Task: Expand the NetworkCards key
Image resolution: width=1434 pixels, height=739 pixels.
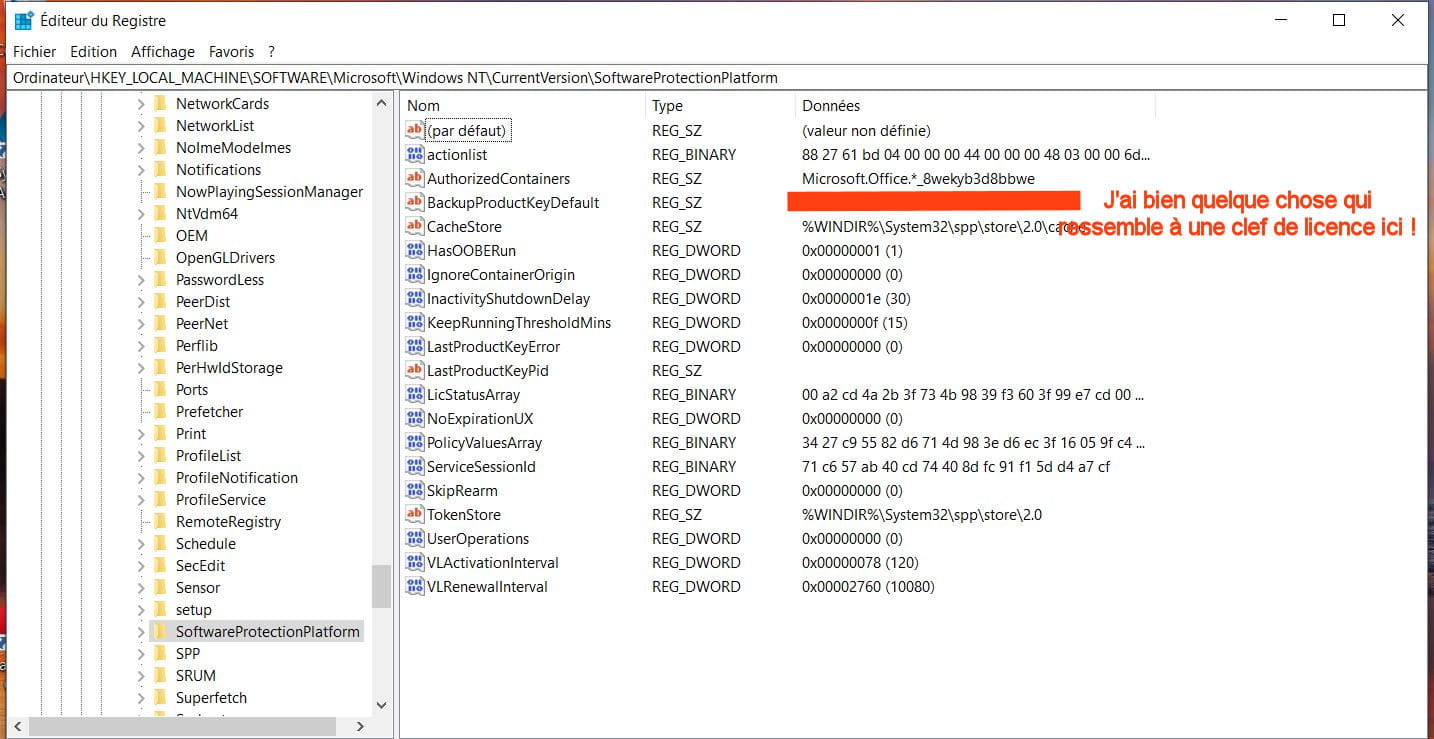Action: [x=141, y=103]
